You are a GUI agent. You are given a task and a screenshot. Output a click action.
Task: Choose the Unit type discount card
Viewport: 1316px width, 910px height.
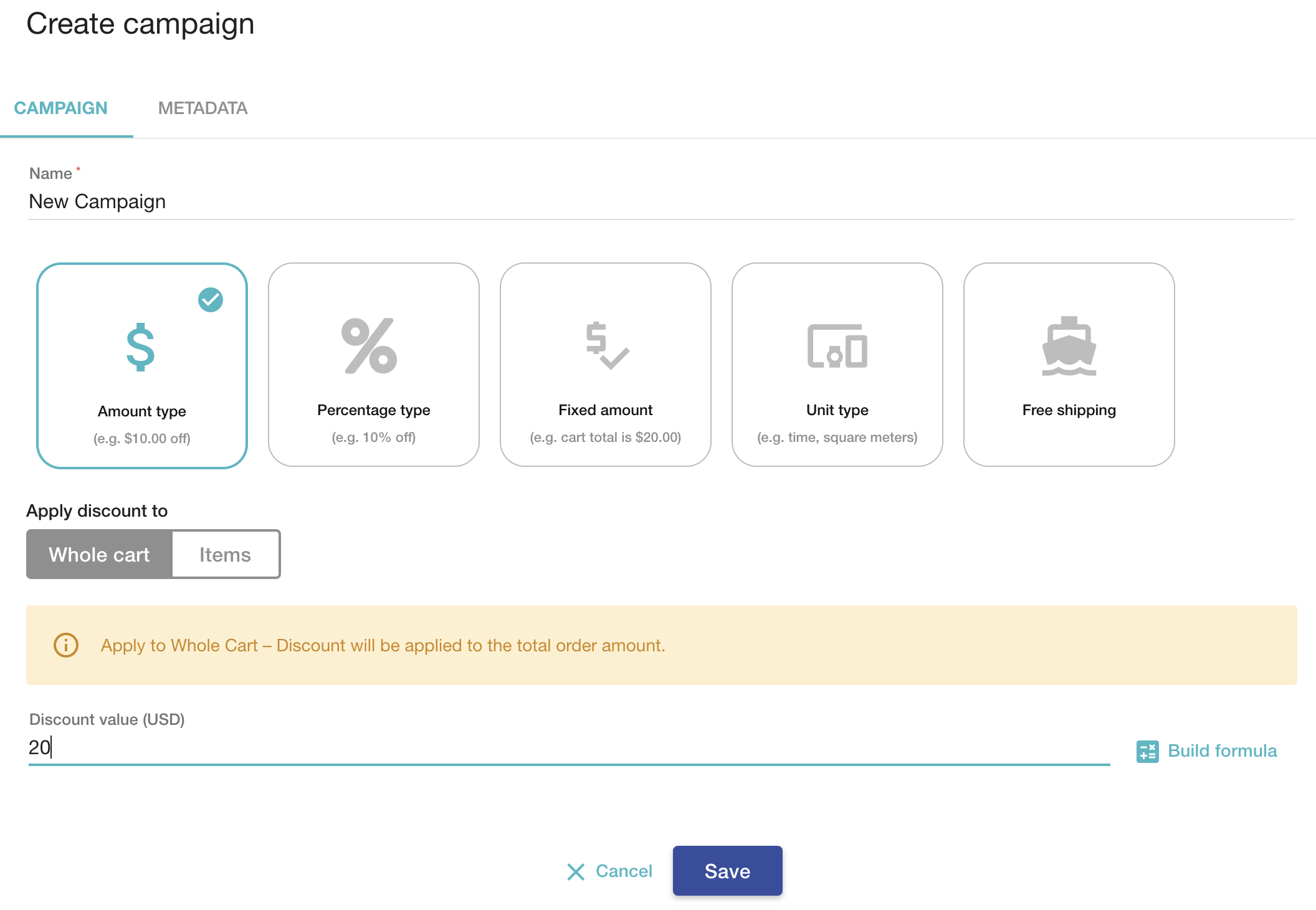(837, 365)
